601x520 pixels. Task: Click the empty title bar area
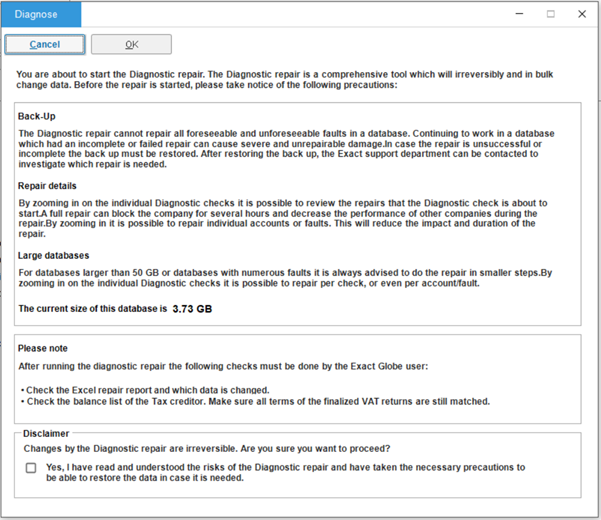[x=300, y=14]
